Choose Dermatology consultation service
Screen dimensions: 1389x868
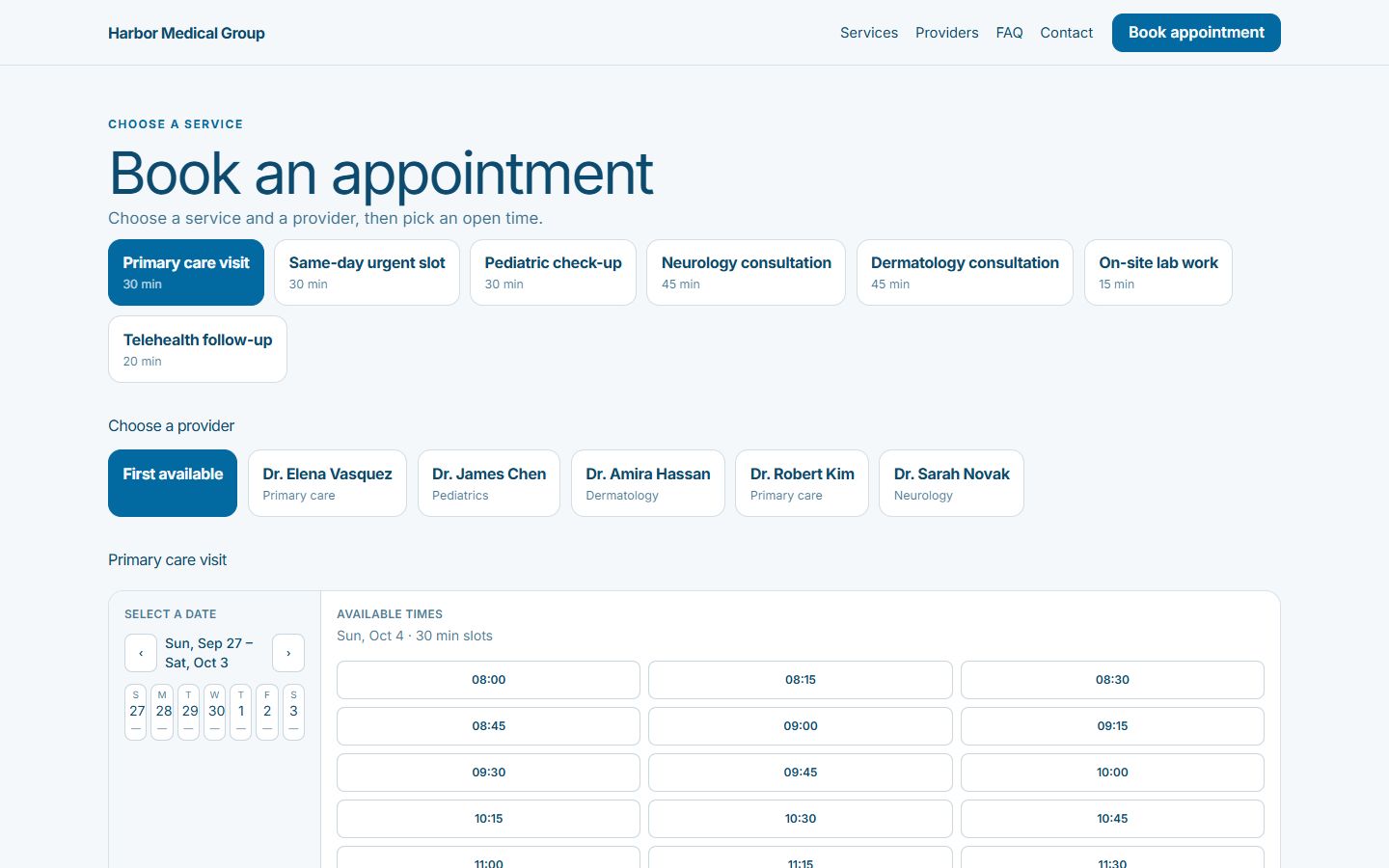pyautogui.click(x=965, y=272)
